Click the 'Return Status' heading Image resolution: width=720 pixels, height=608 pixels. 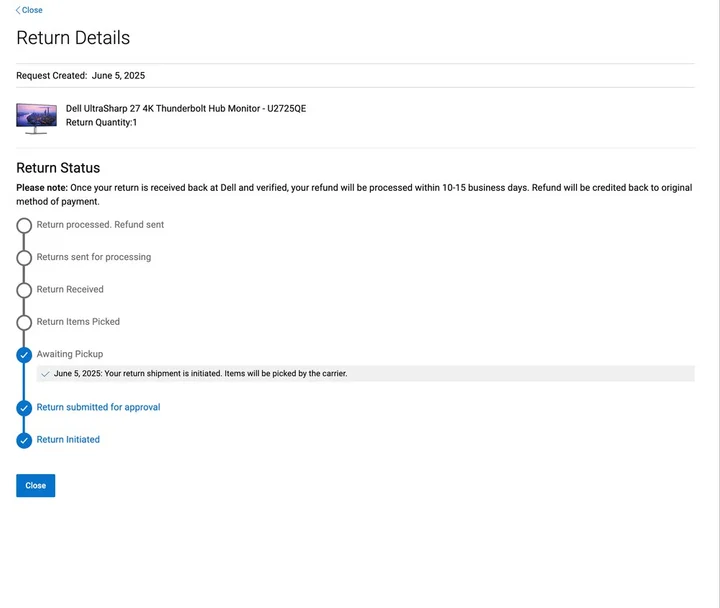[x=58, y=168]
